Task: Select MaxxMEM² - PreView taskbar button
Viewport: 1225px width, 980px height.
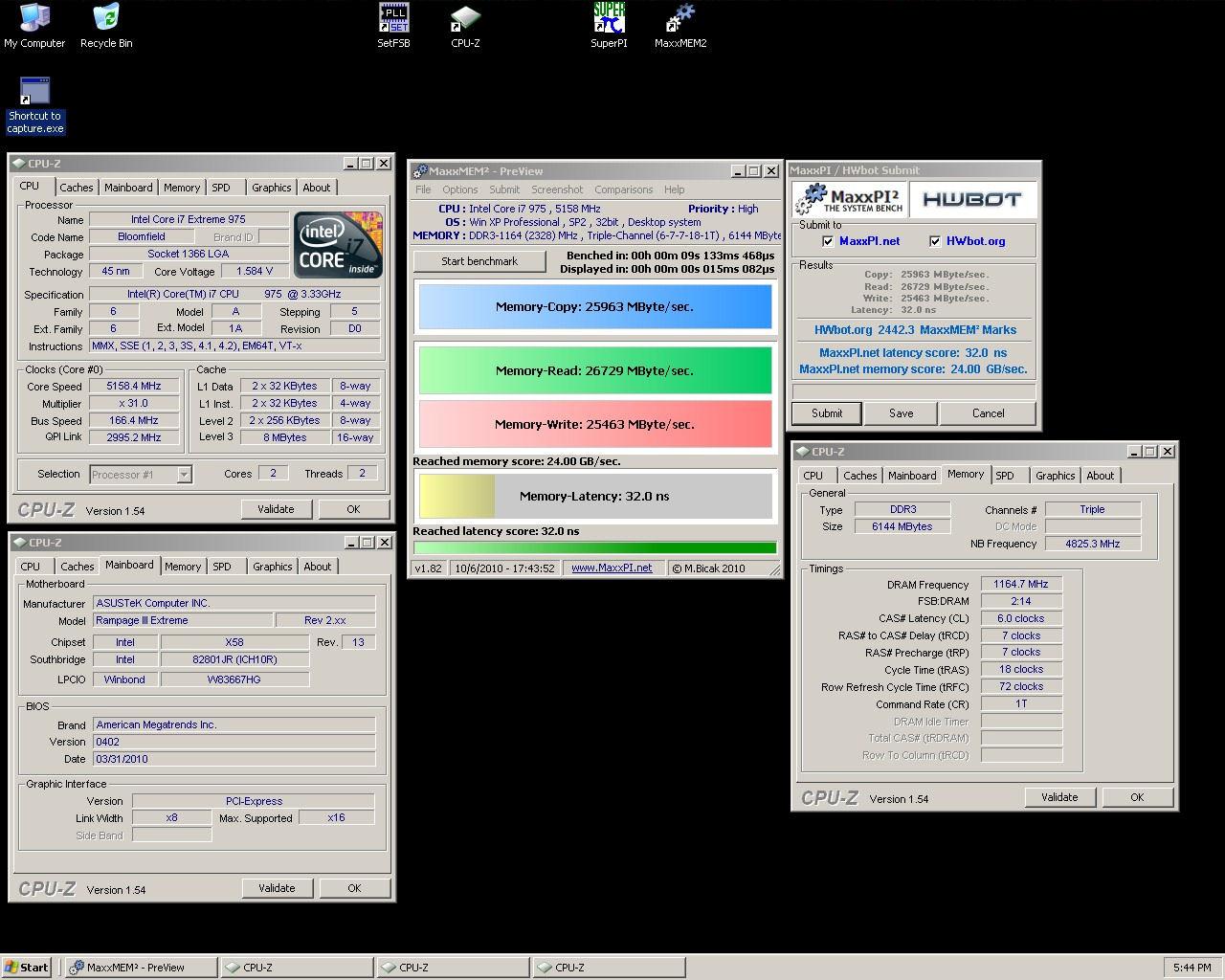Action: 141,967
